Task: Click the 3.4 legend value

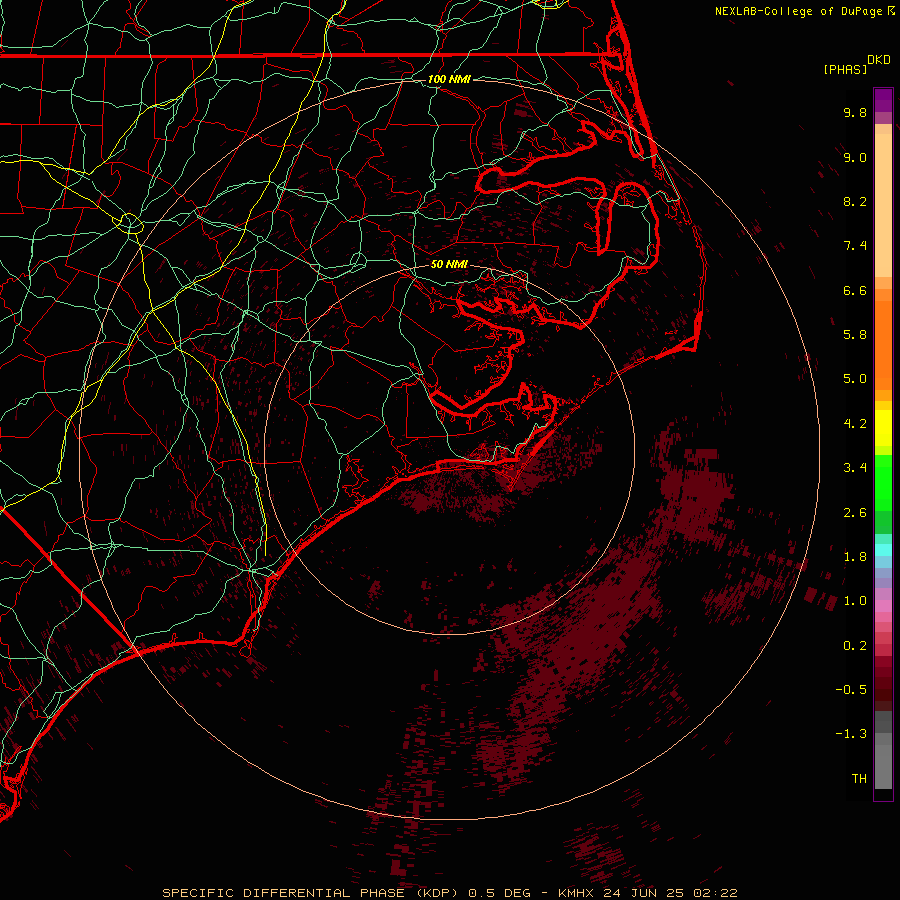Action: [855, 468]
